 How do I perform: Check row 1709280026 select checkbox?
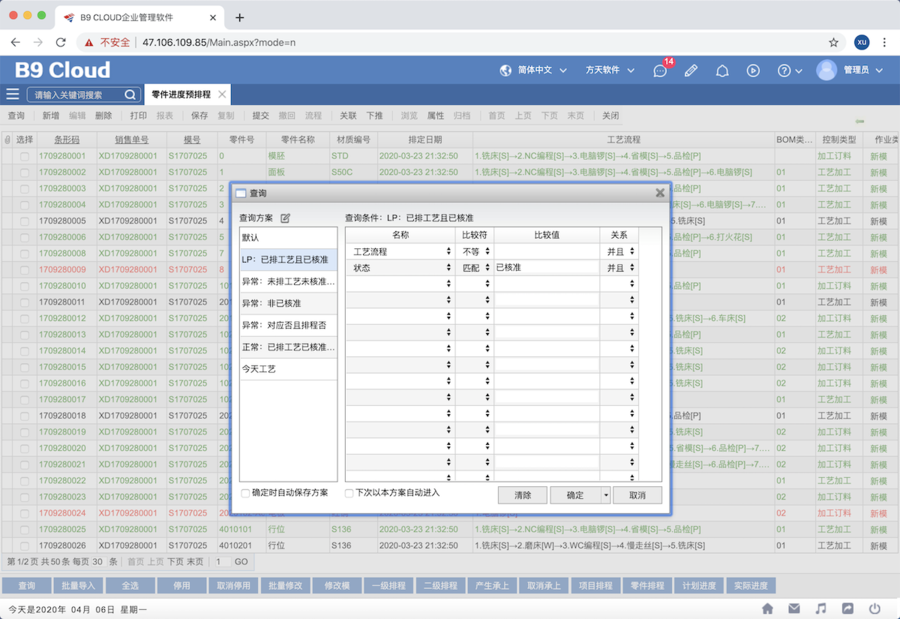(x=24, y=546)
